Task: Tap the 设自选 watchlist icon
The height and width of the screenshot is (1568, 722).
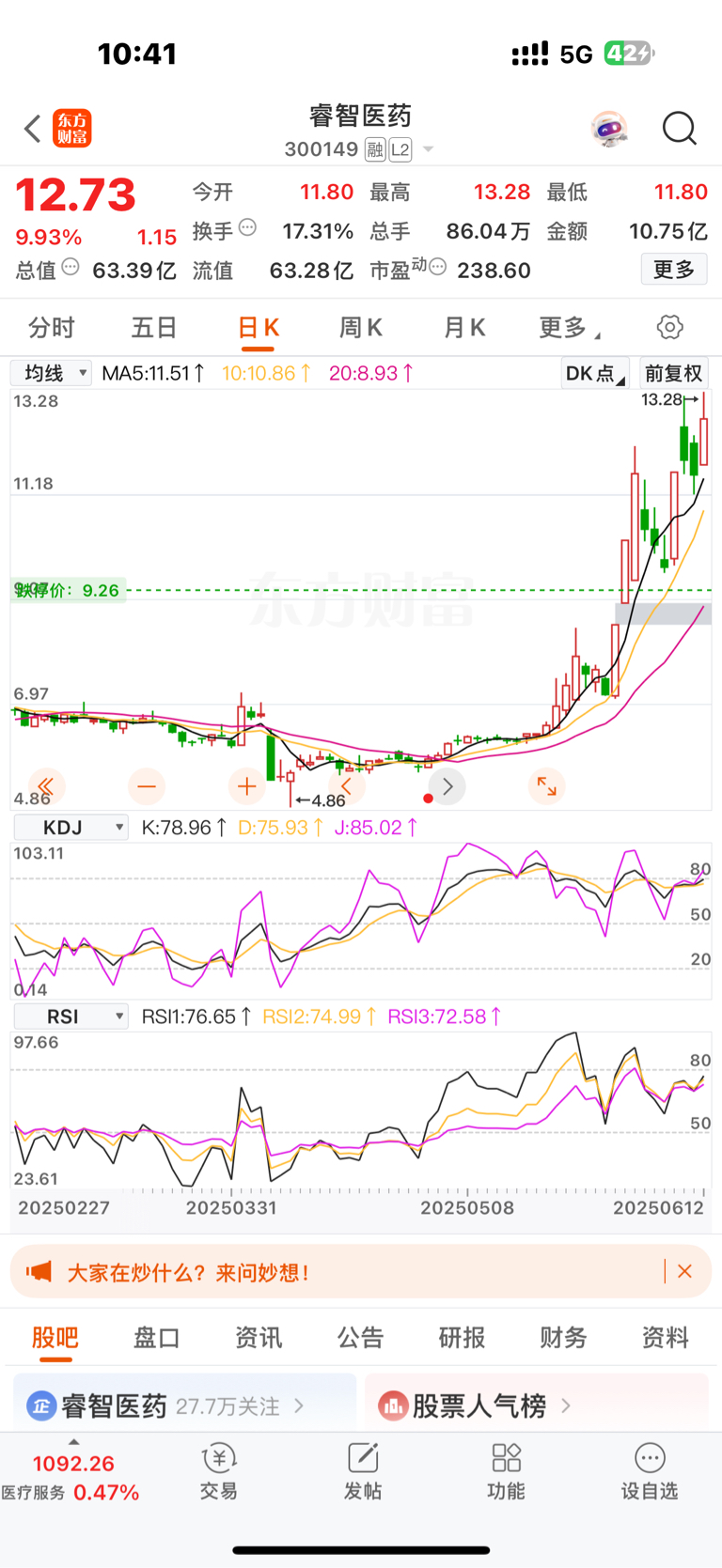Action: [650, 1471]
